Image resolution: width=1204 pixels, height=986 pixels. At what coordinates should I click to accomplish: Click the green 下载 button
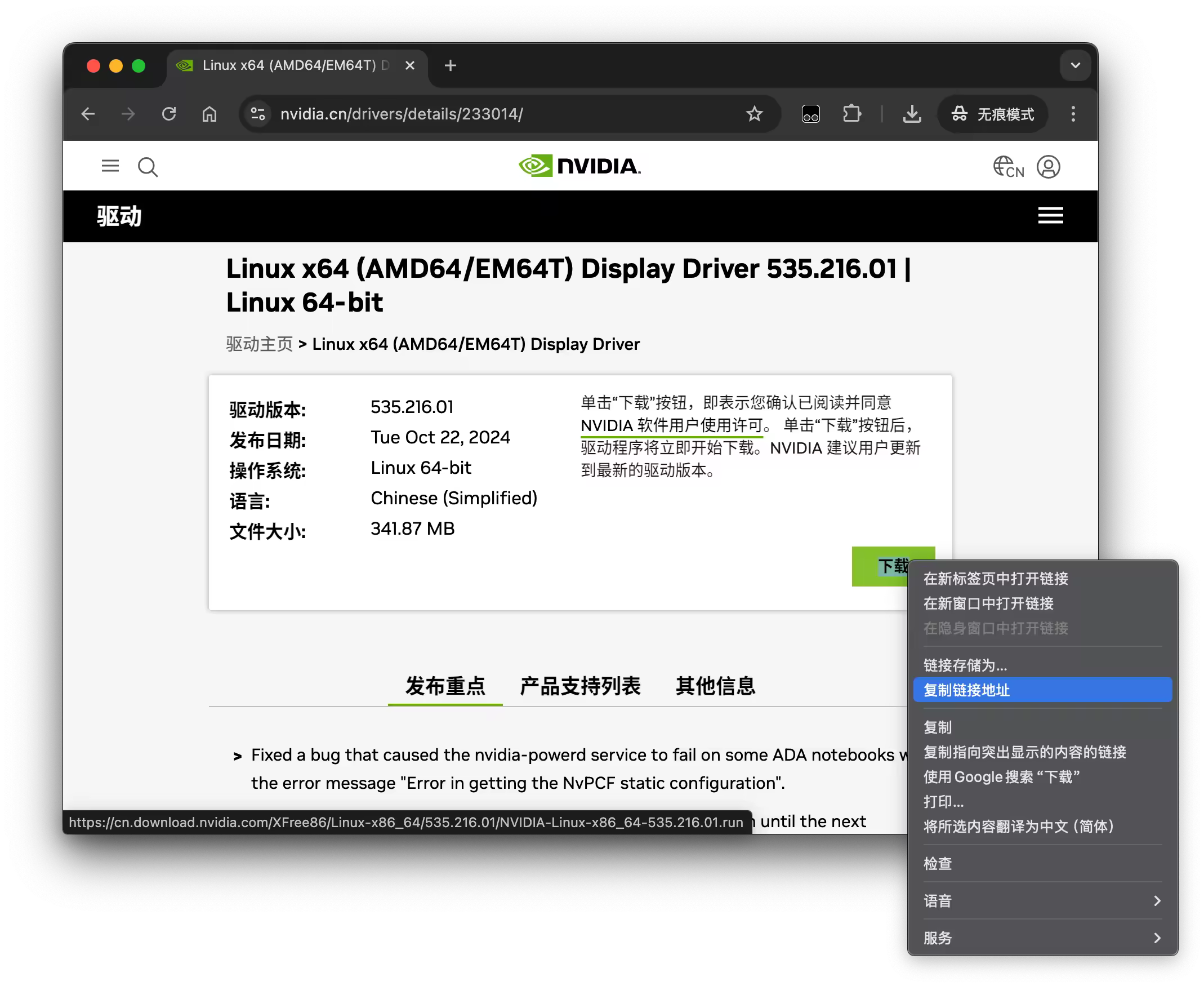[x=893, y=566]
